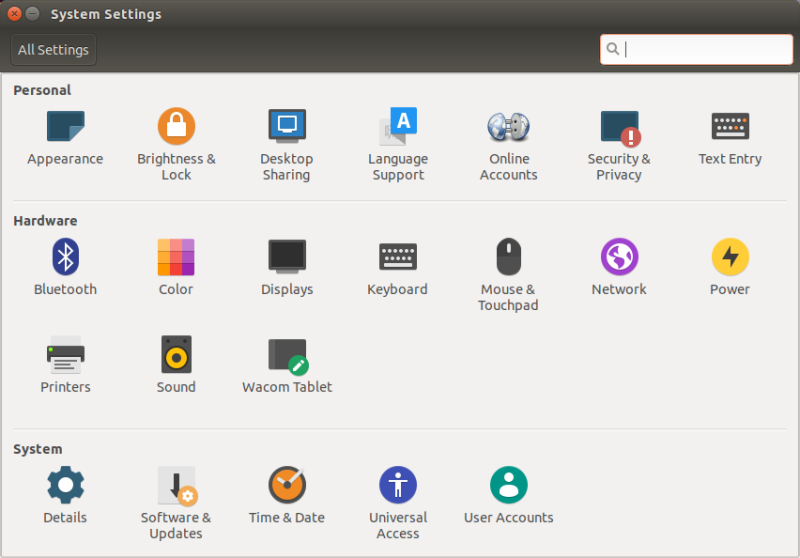800x558 pixels.
Task: Open User Accounts settings
Action: 508,486
